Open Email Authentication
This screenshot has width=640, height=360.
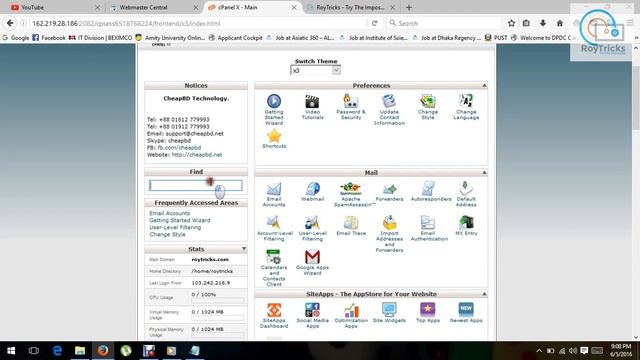(428, 223)
